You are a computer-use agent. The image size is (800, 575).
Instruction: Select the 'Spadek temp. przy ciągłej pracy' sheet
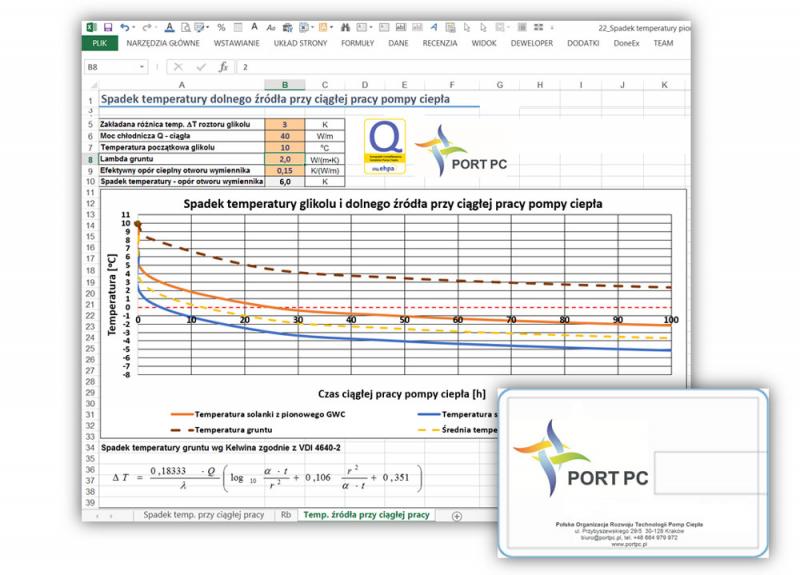[x=203, y=515]
